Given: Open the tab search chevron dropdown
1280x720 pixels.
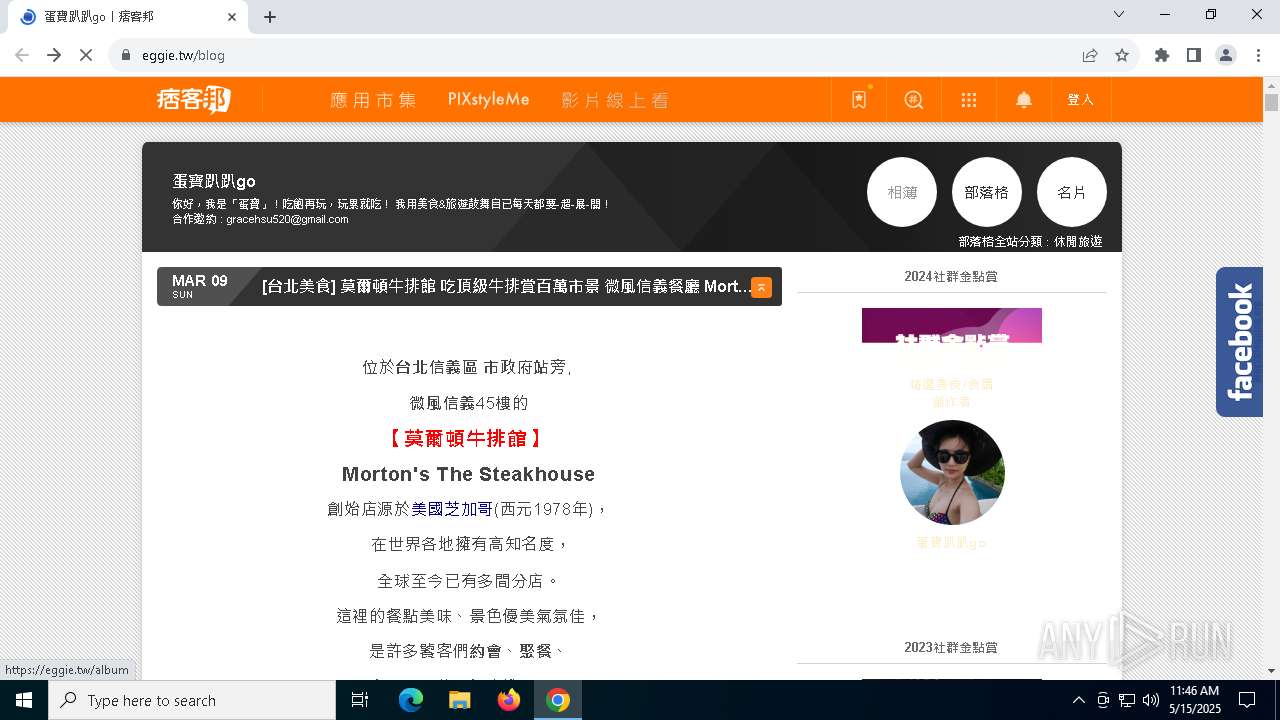Looking at the screenshot, I should coord(1119,14).
